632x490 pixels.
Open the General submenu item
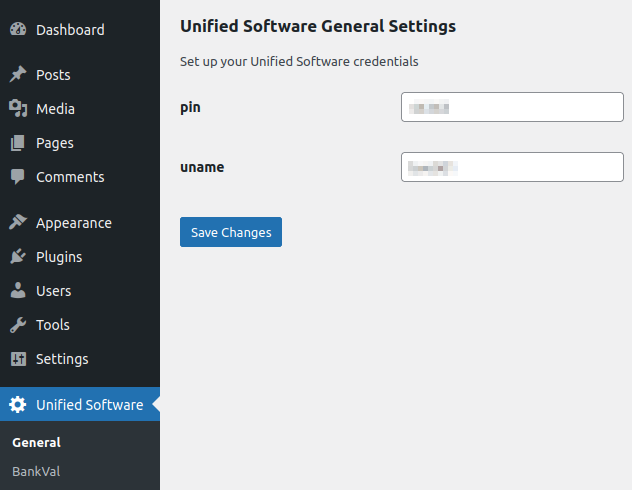coord(36,442)
